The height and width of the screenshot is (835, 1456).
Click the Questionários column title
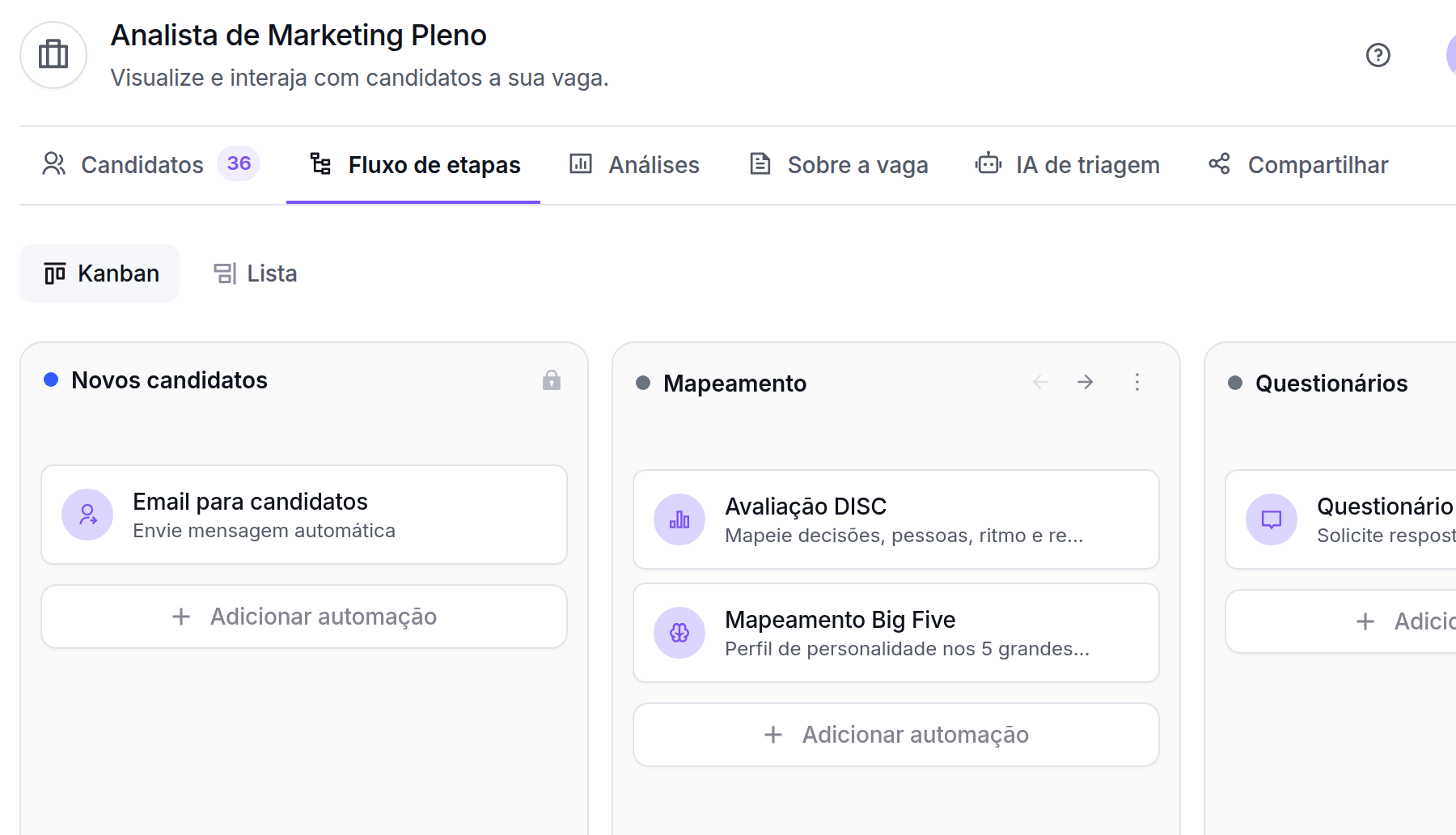[x=1331, y=384]
